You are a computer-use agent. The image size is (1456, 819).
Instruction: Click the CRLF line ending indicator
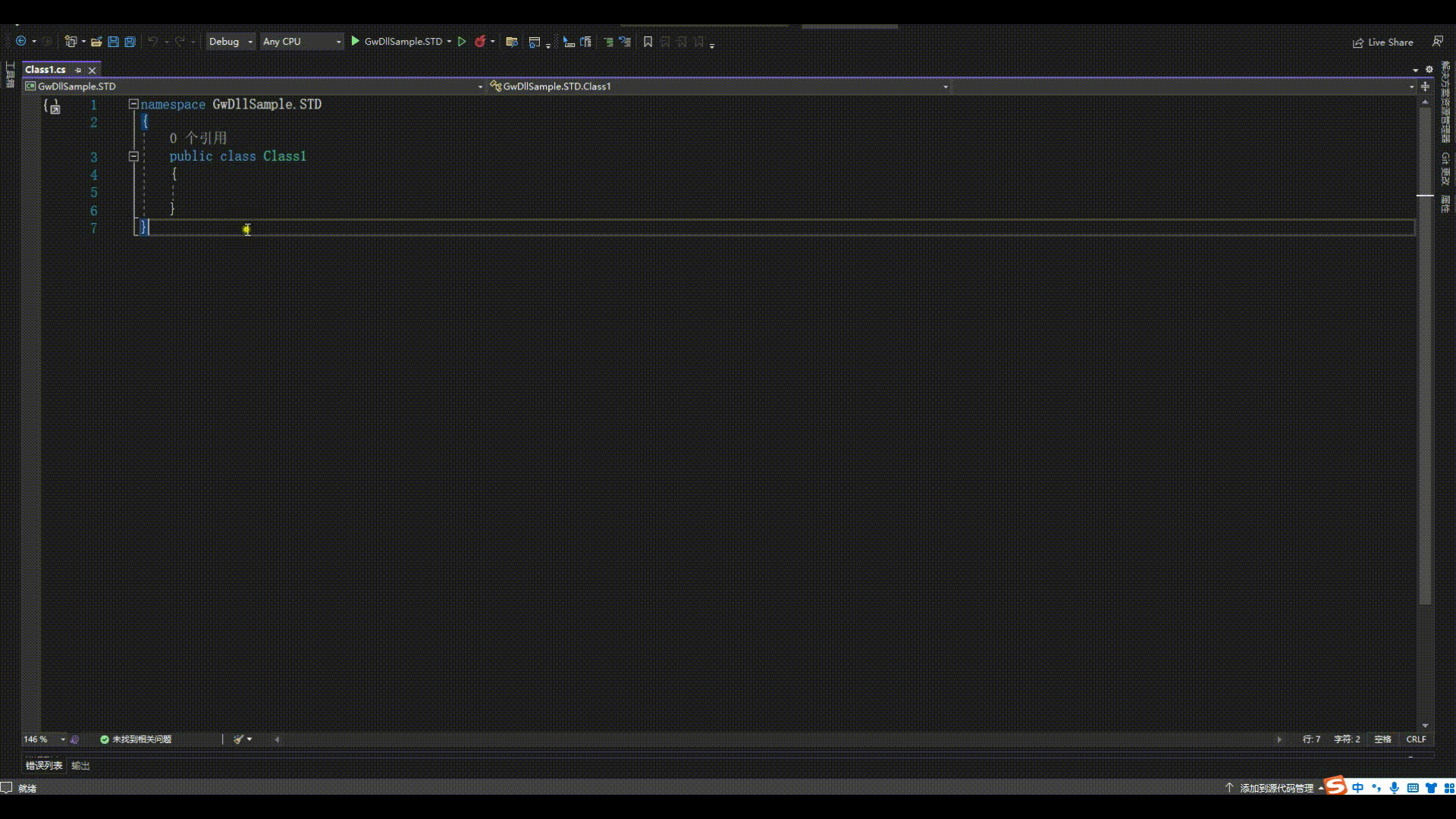[1416, 739]
